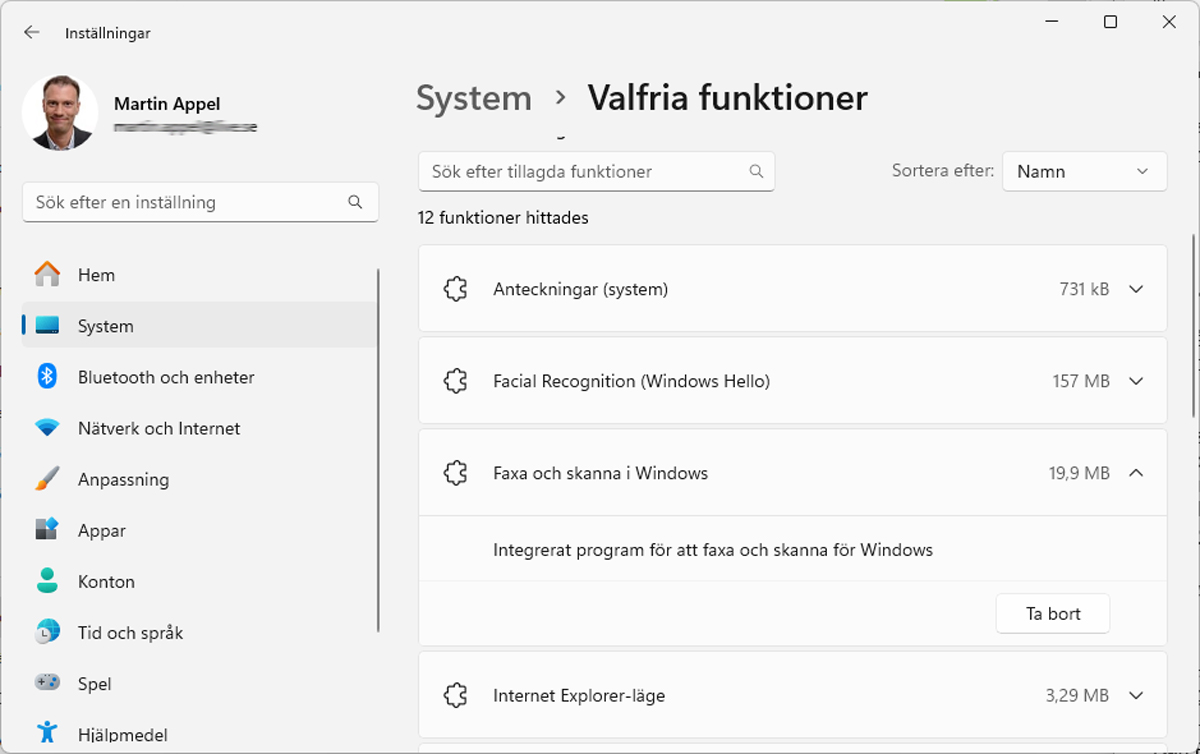
Task: Open the Hem home section
Action: pyautogui.click(x=96, y=275)
